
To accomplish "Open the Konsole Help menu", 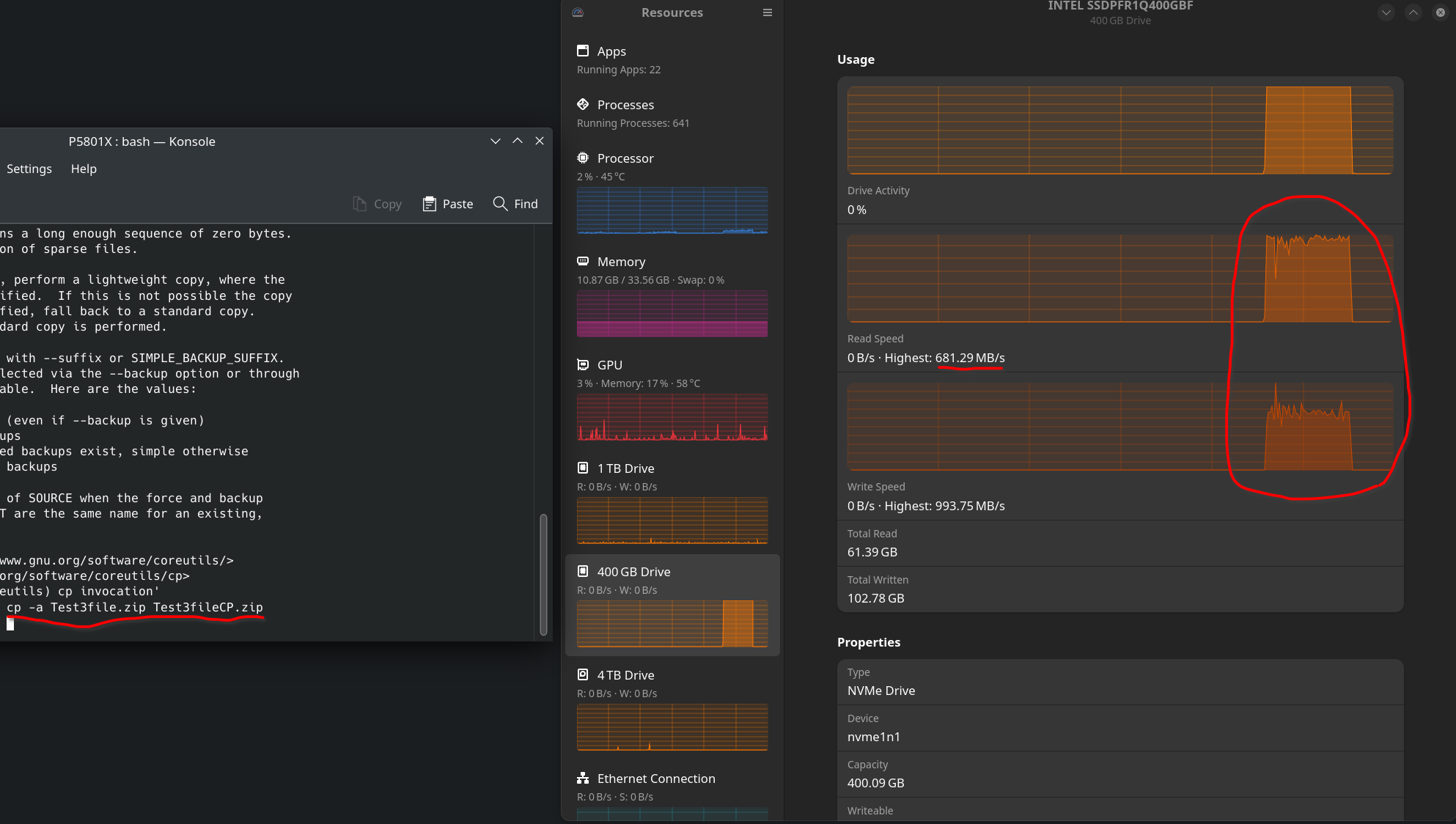I will (84, 169).
